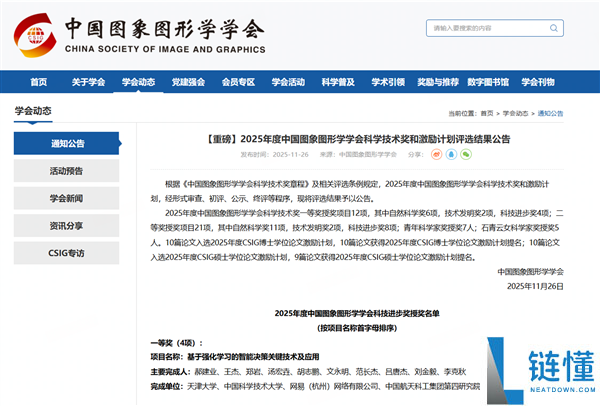
Task: Open the 数字图书馆 navigation item
Action: click(488, 82)
